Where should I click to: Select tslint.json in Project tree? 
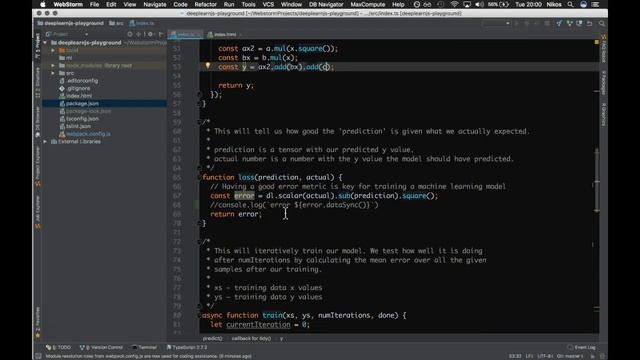[x=75, y=126]
